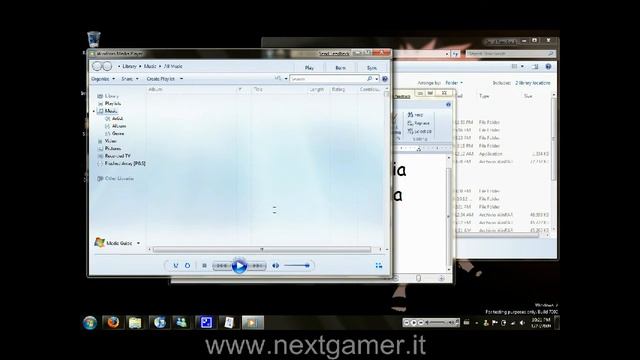Click the Explorer window search box
The height and width of the screenshot is (360, 640).
pos(510,53)
